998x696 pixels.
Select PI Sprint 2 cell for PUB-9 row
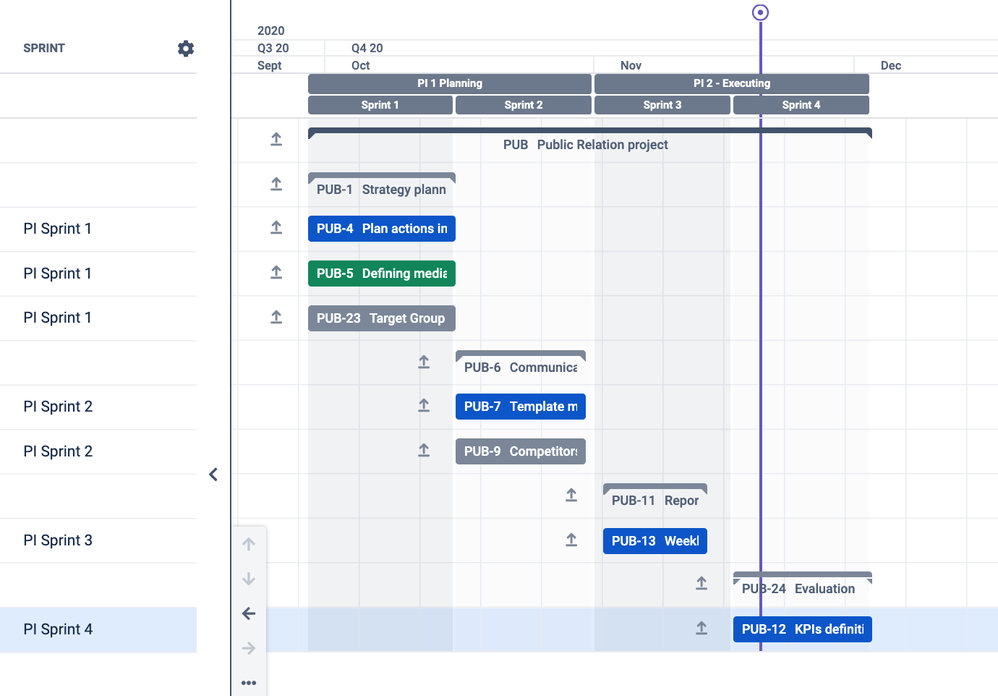pos(98,452)
